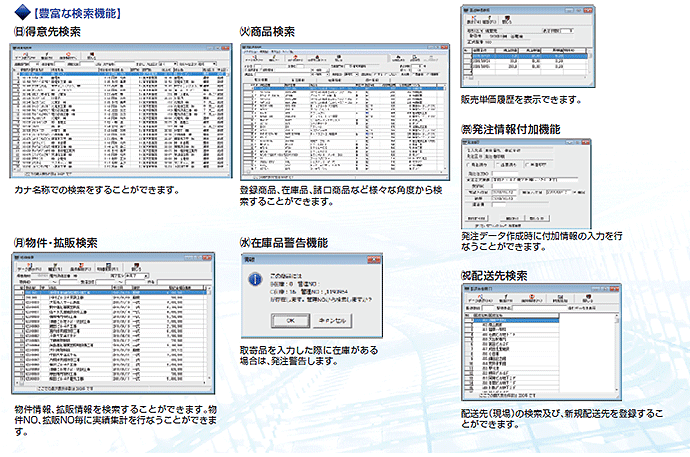Select the highlighted top row in delivery search list
Image resolution: width=690 pixels, height=457 pixels.
516,320
